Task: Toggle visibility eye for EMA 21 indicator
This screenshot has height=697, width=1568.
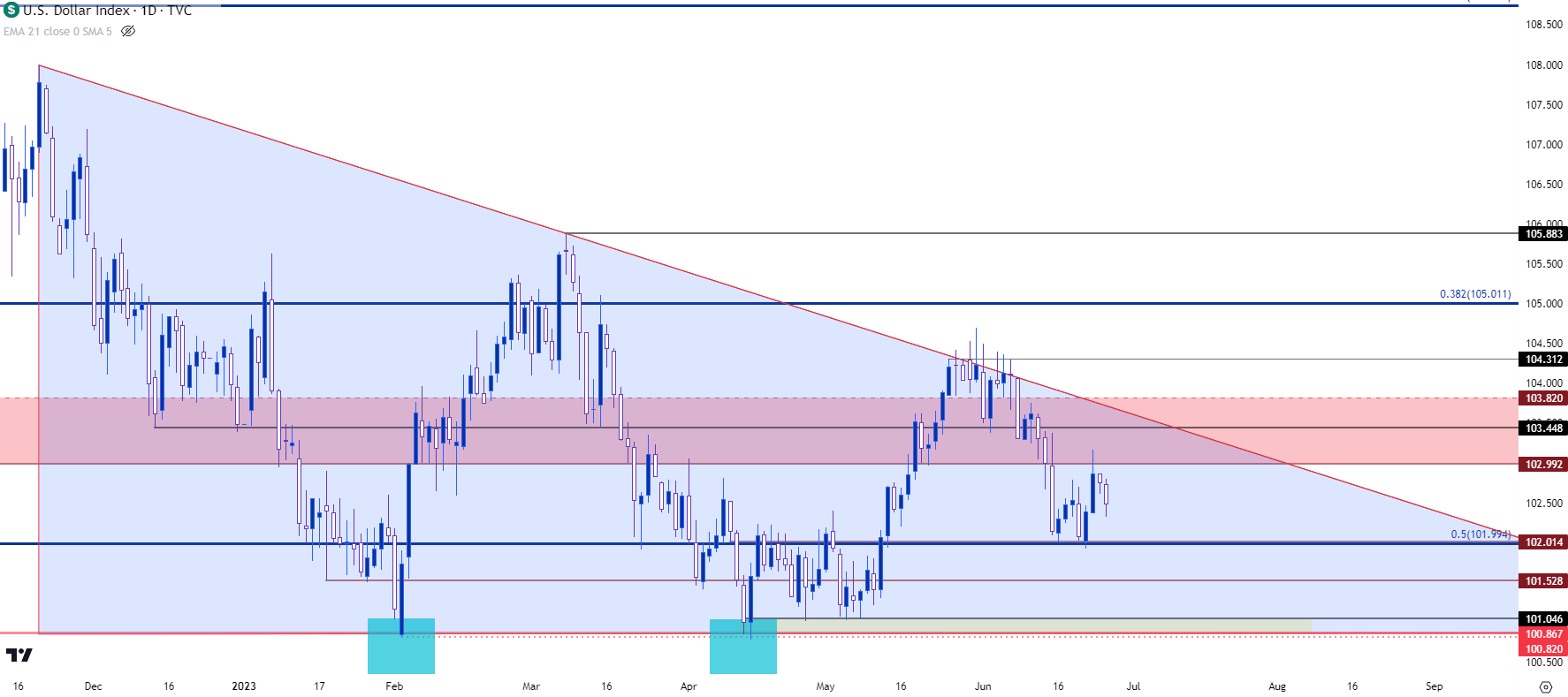Action: (128, 31)
